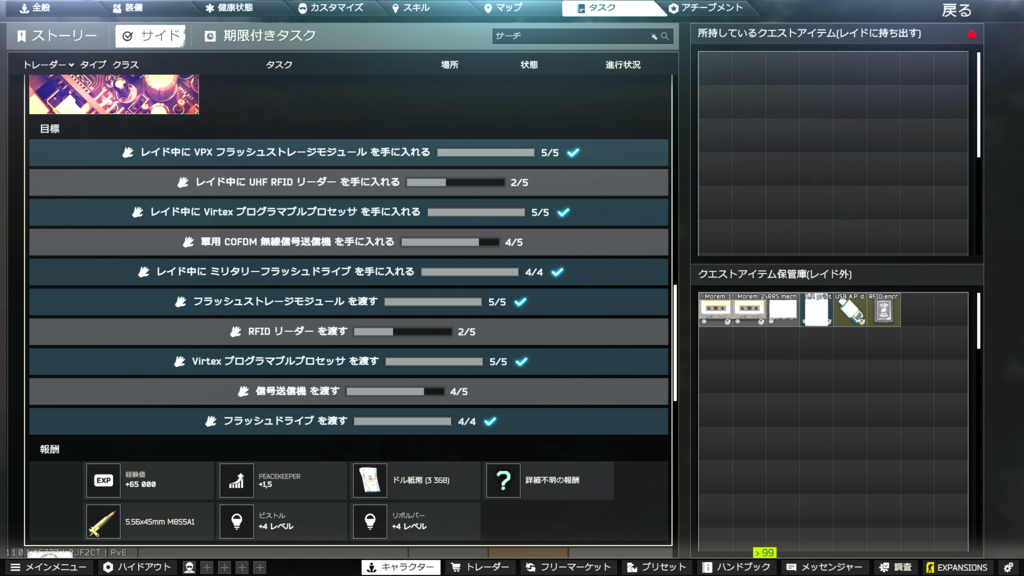The height and width of the screenshot is (576, 1024).
Task: Open the キャラクター character screen
Action: tap(400, 568)
